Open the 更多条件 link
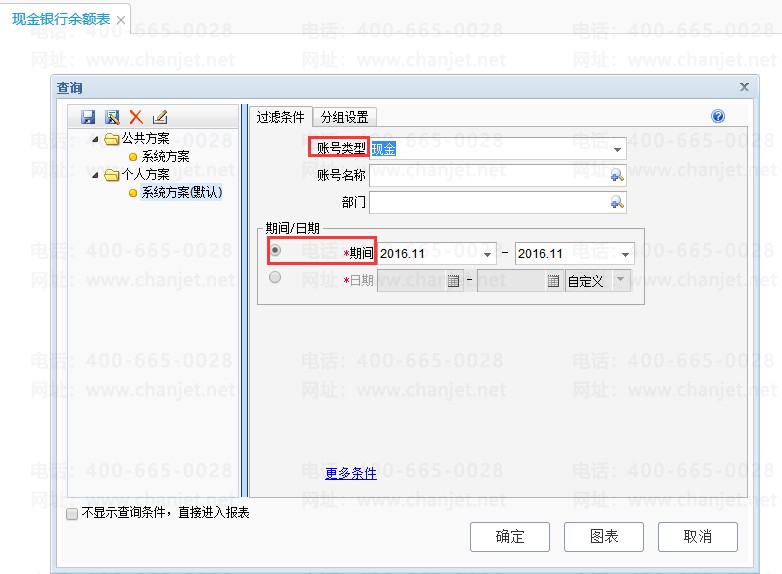Image resolution: width=782 pixels, height=574 pixels. pos(351,473)
